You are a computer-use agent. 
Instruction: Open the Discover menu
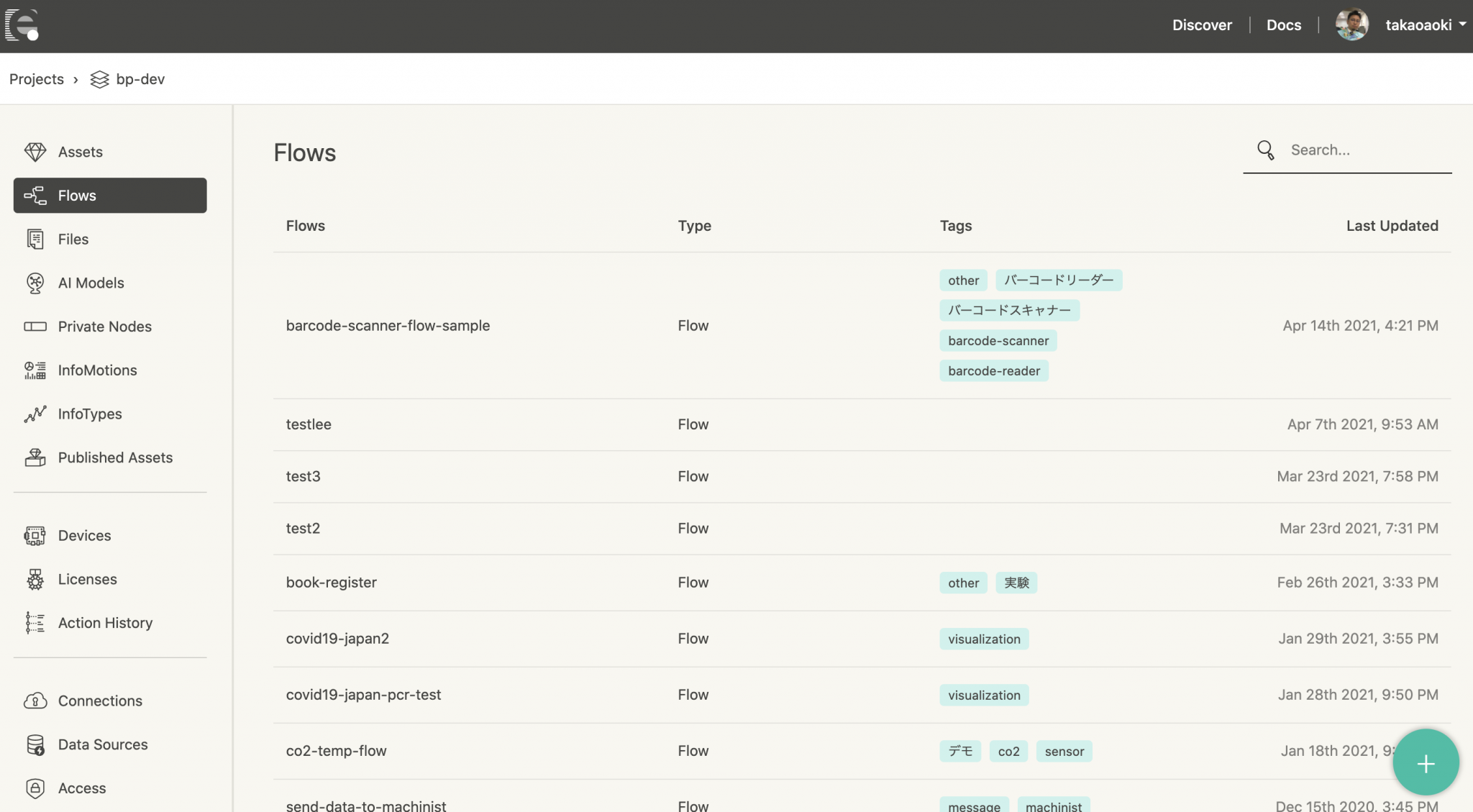click(x=1202, y=24)
